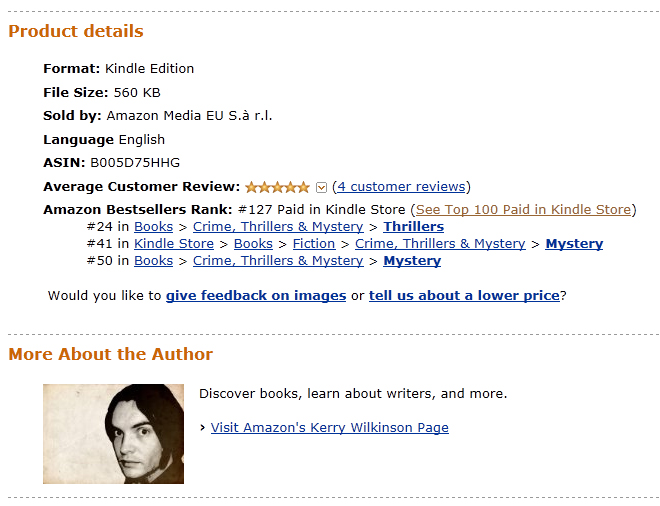Open Kindle Store link in #41 row
Viewport: 660px width, 506px height.
point(174,244)
